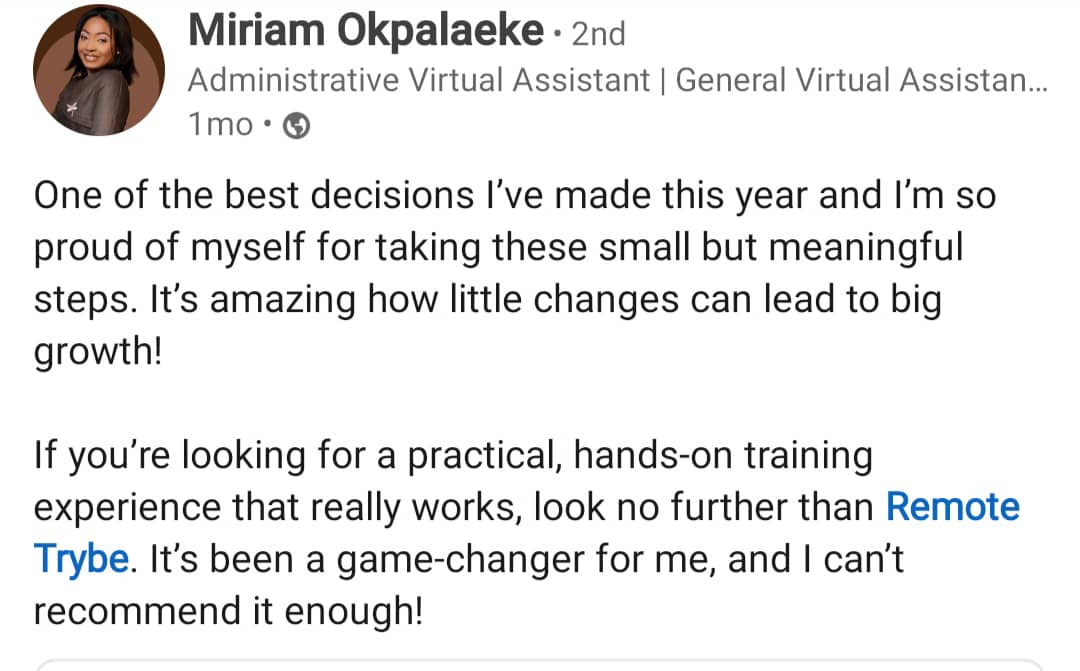Screen dimensions: 1080x671
Task: Click the sentence starting with One of the best
Action: point(500,195)
